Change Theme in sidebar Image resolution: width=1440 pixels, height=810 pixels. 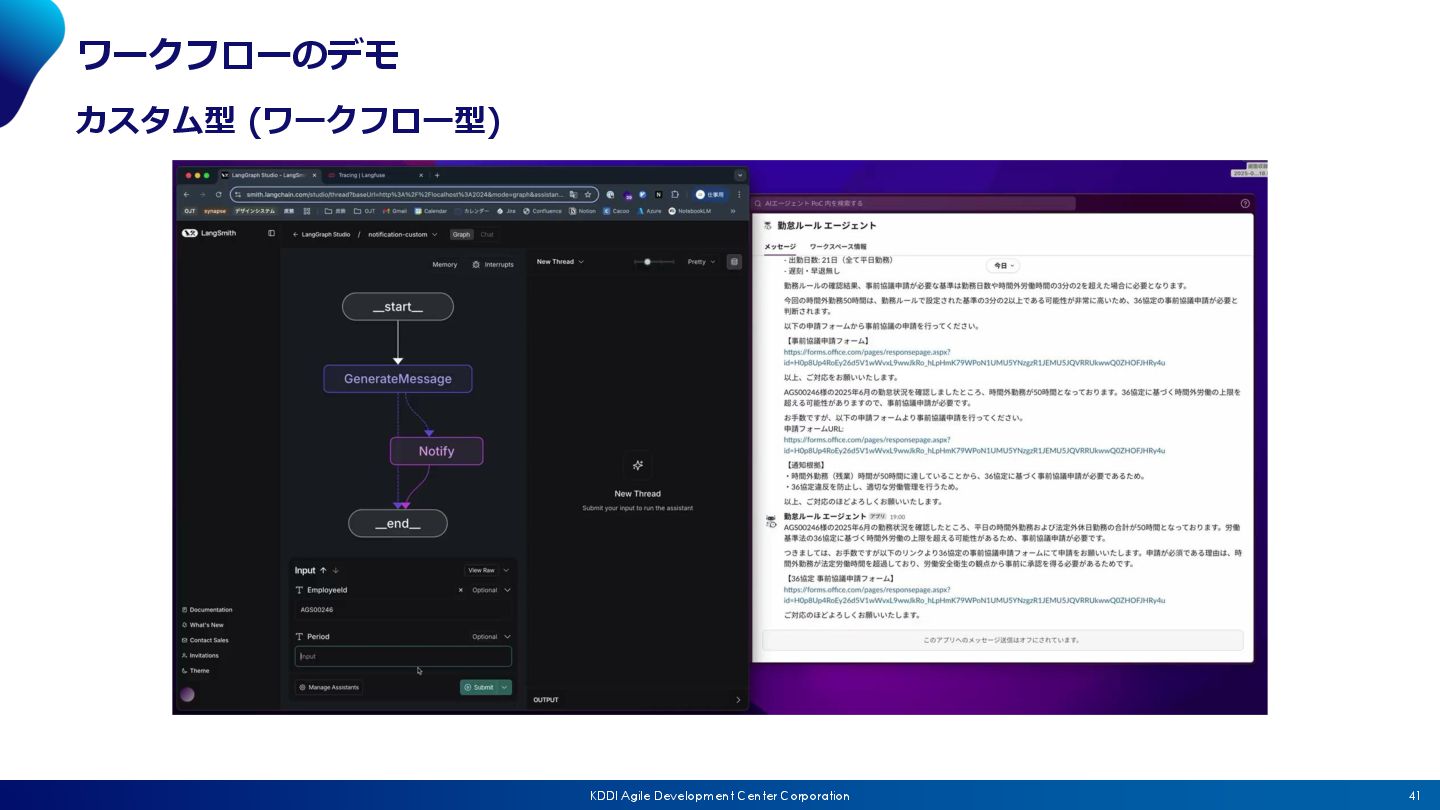(196, 671)
